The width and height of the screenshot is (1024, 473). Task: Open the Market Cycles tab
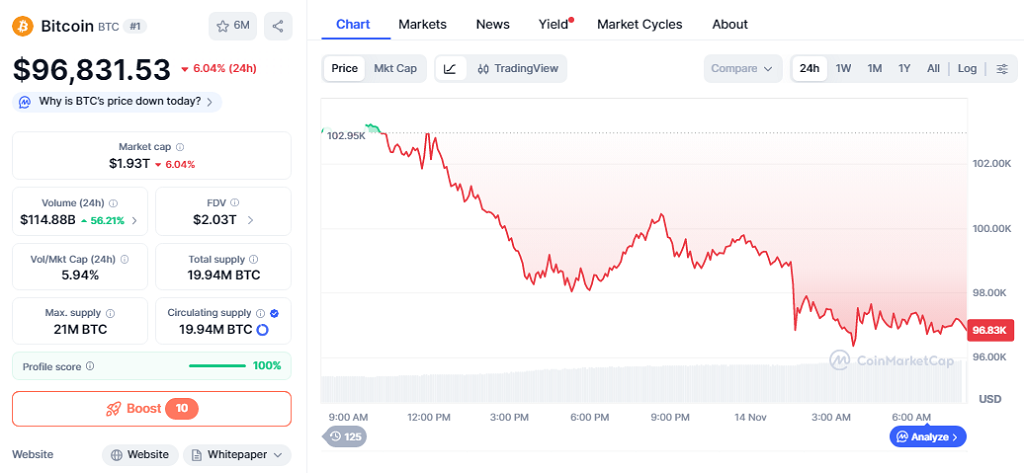coord(639,24)
